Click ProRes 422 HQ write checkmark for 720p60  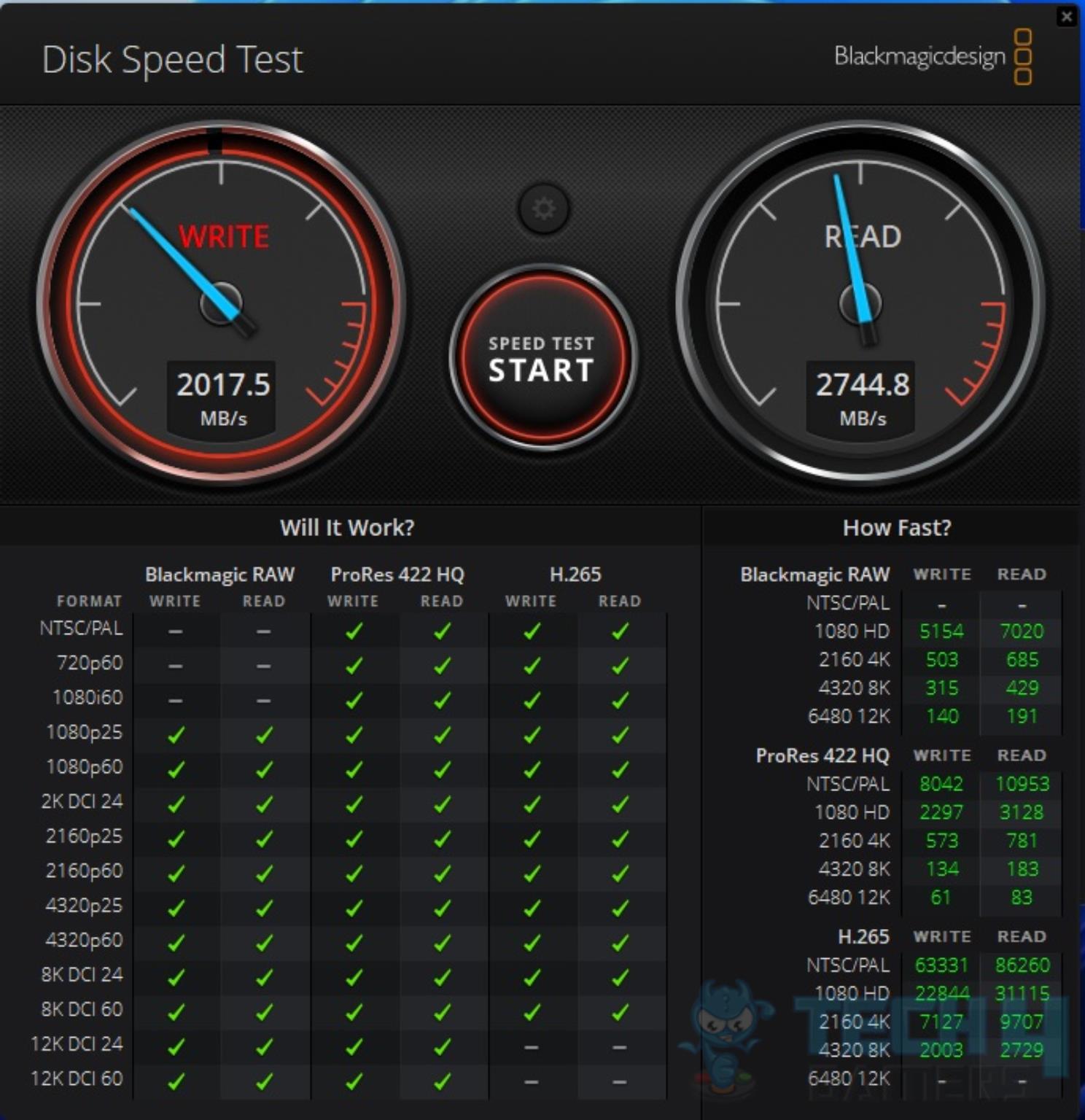354,666
